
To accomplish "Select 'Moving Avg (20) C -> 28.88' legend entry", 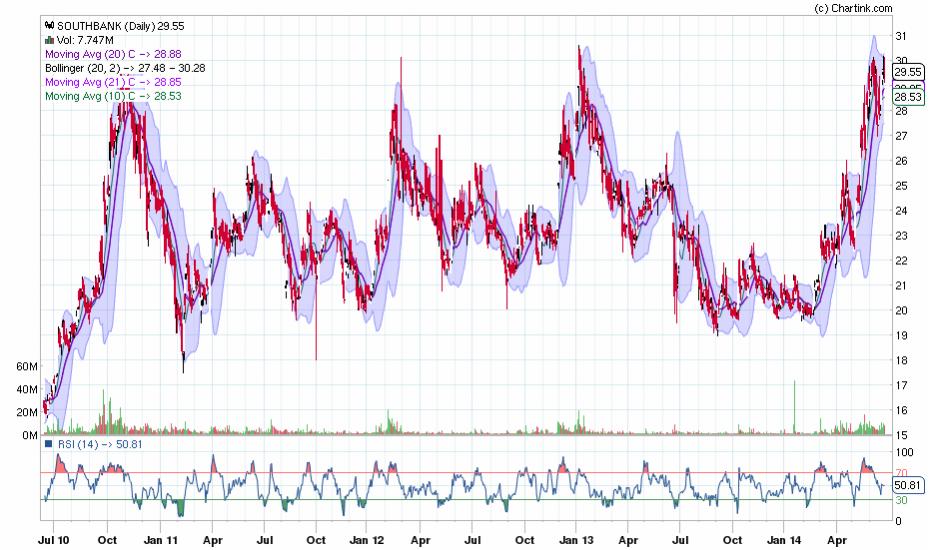I will (x=113, y=54).
